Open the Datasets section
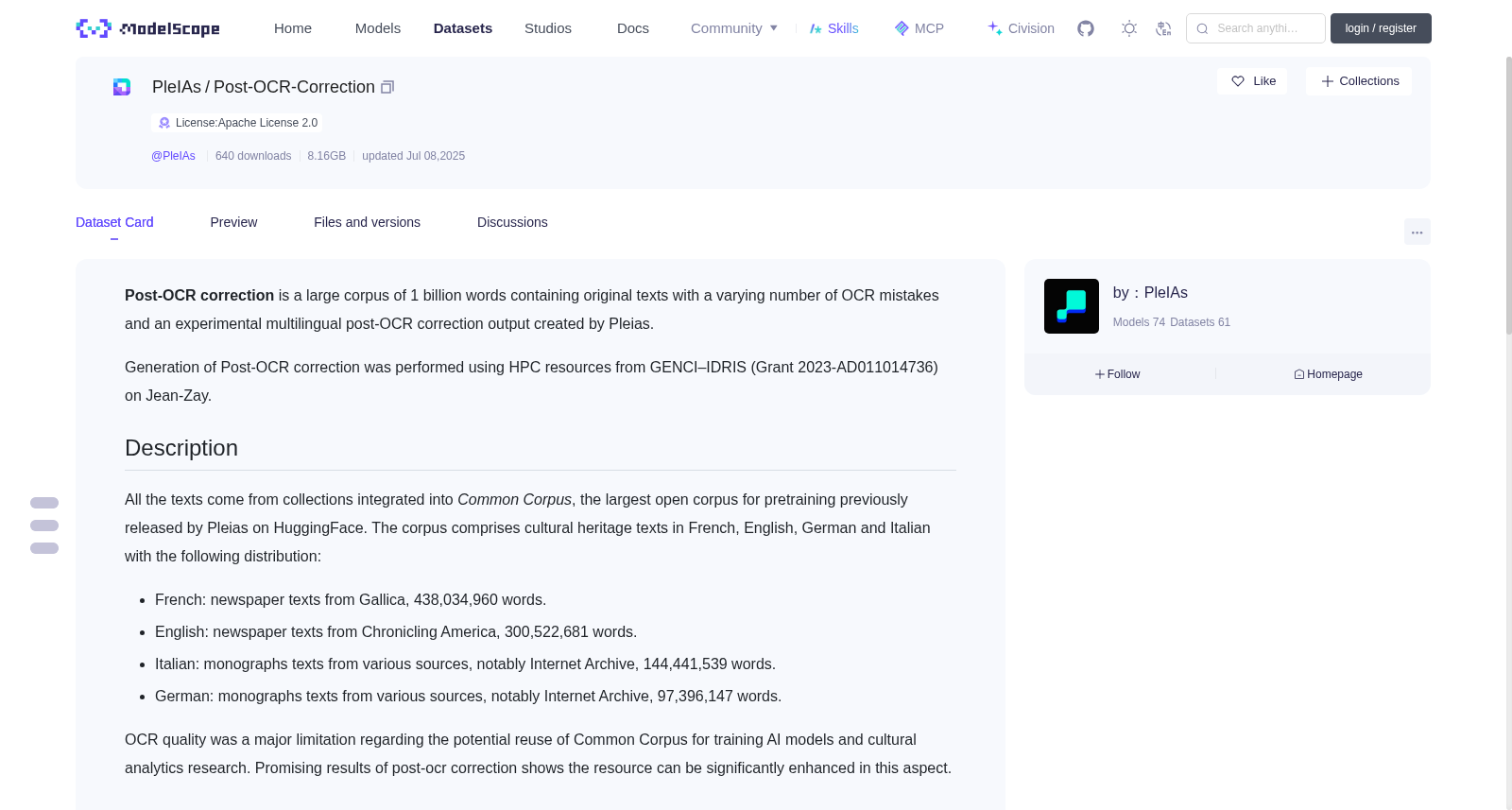 tap(463, 28)
